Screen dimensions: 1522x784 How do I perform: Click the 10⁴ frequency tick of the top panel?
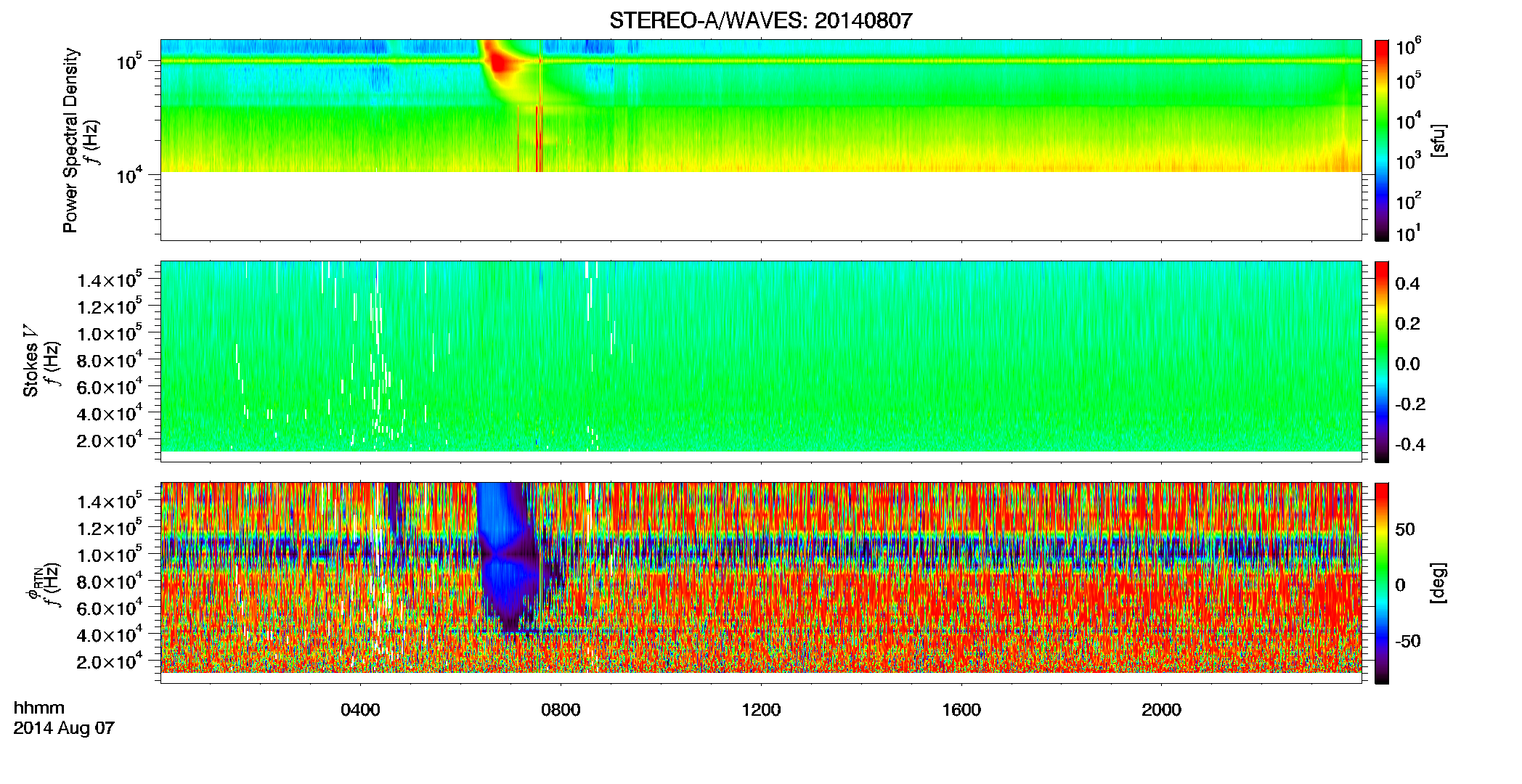(x=130, y=176)
